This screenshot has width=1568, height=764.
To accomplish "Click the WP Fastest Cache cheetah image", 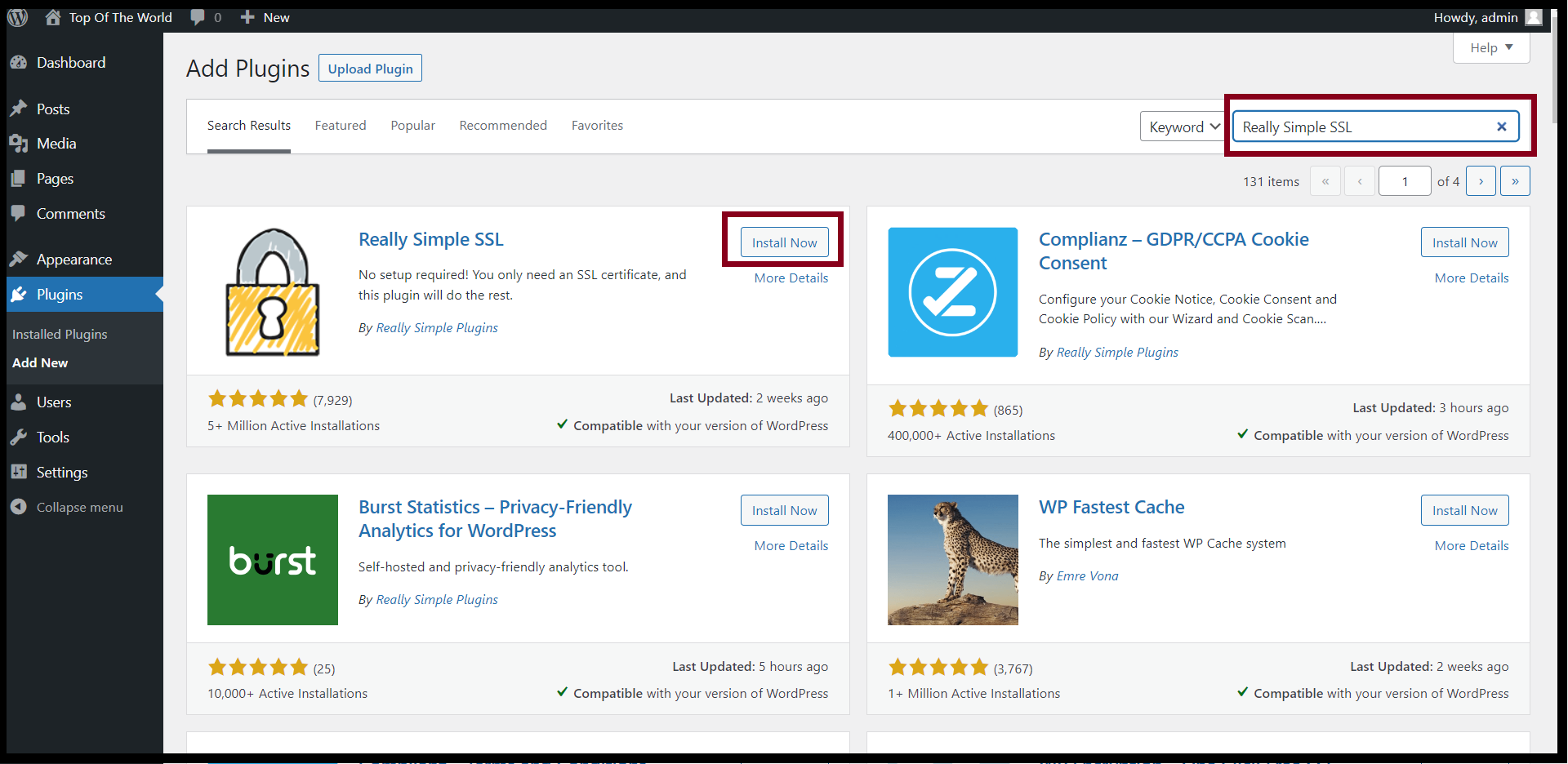I will (x=953, y=560).
